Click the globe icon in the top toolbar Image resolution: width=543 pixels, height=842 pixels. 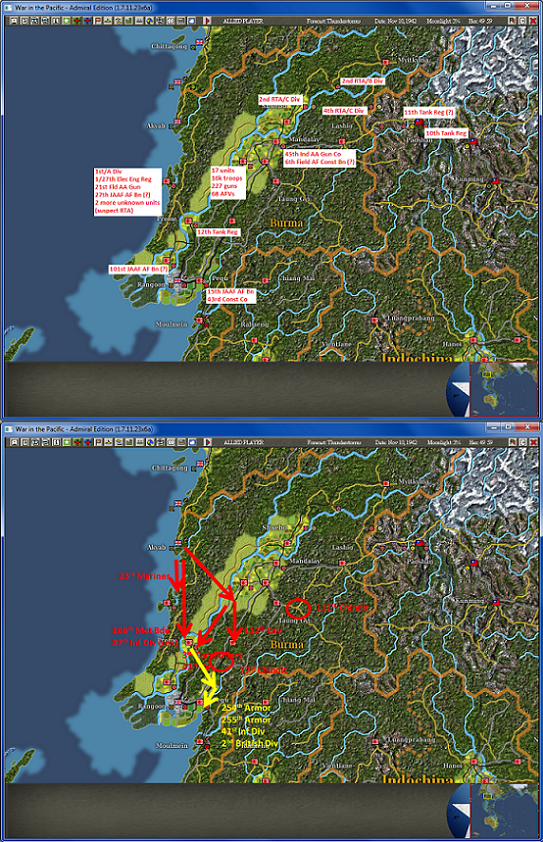[150, 21]
